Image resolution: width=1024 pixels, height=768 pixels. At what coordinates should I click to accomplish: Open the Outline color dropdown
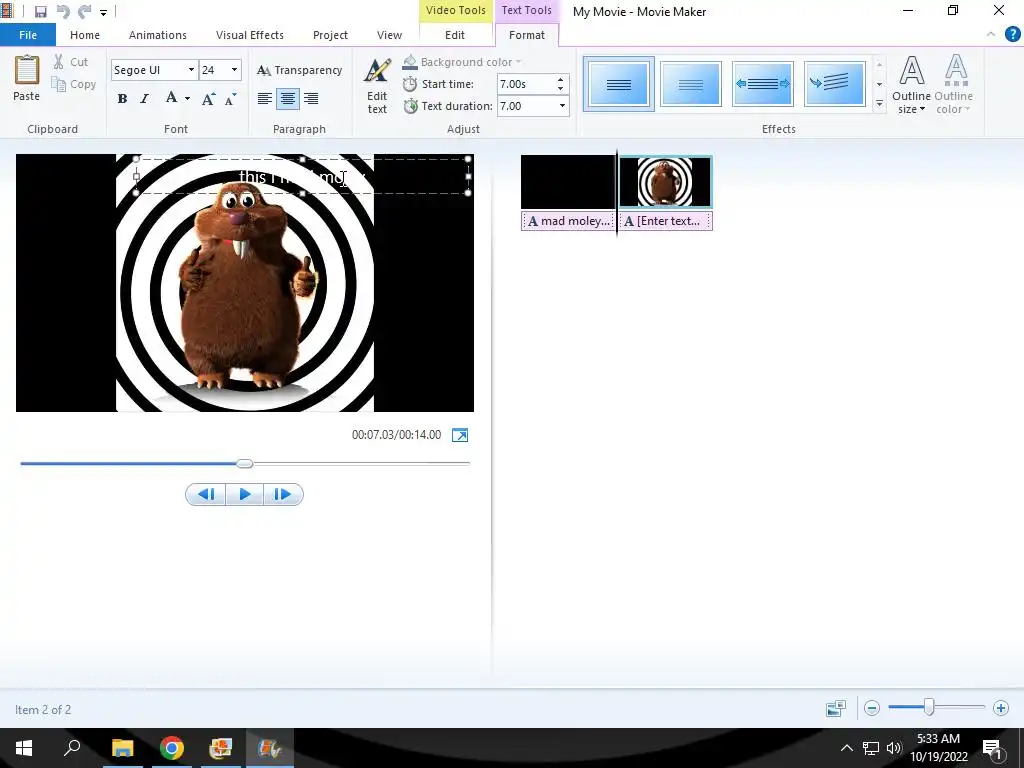[x=953, y=85]
